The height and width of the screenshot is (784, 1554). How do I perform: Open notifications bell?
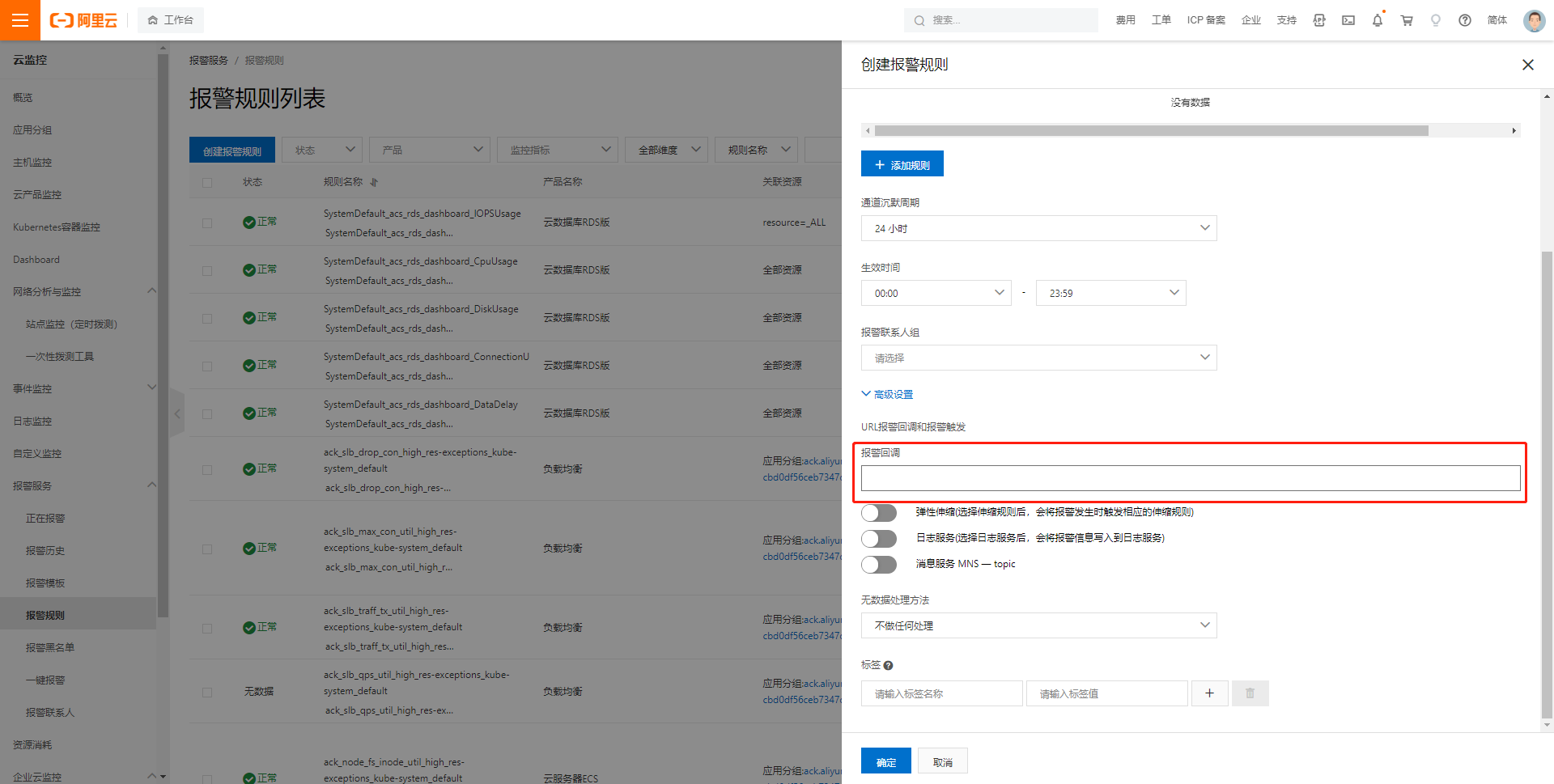pos(1378,20)
